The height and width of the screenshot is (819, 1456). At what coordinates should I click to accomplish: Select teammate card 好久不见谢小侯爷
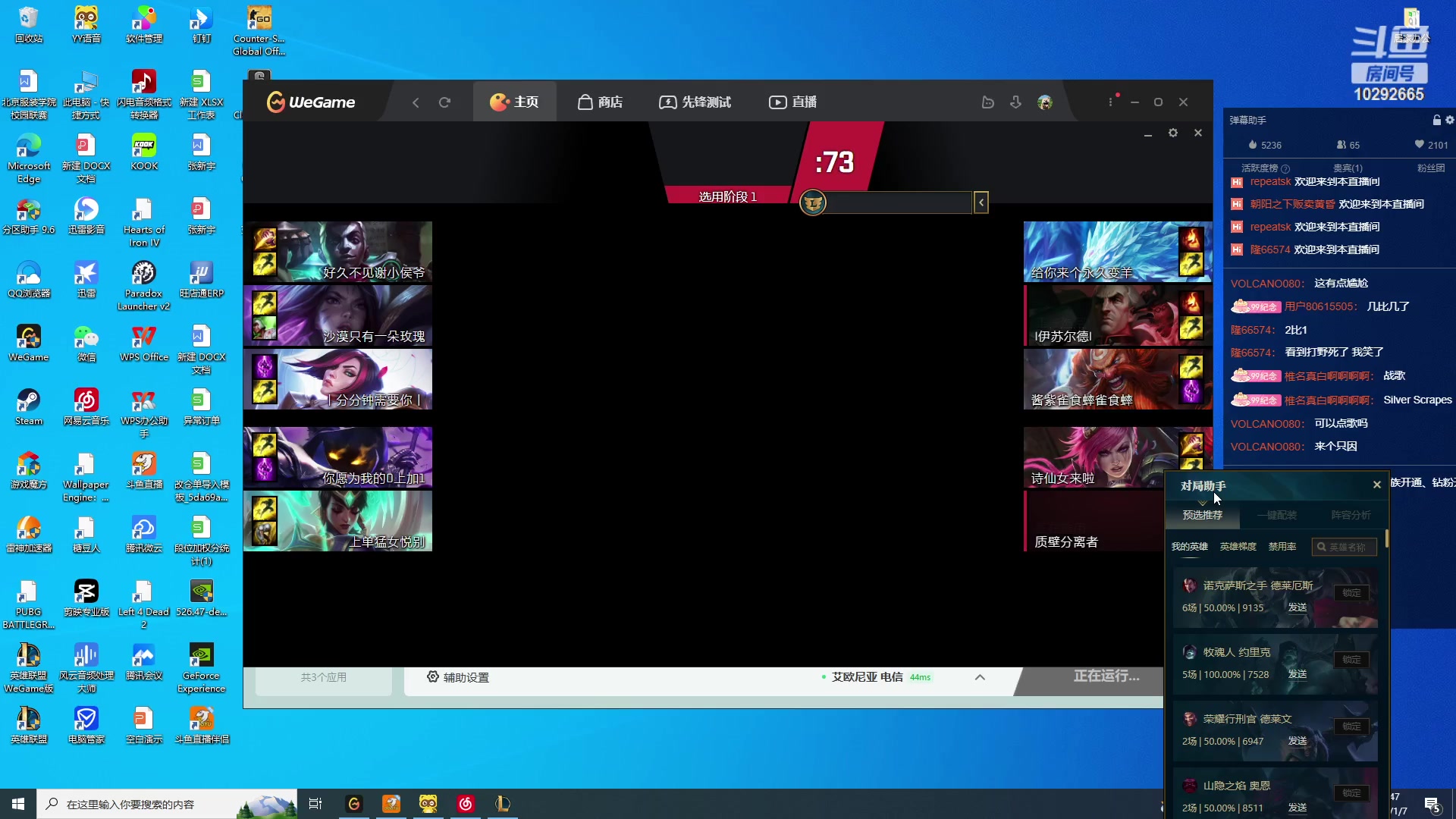point(338,252)
